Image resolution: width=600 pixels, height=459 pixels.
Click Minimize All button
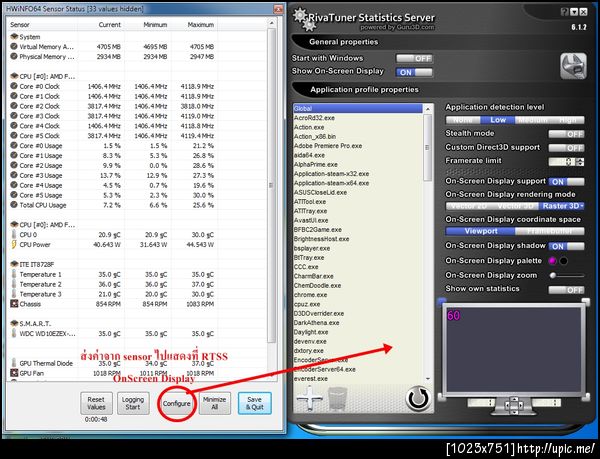(214, 403)
